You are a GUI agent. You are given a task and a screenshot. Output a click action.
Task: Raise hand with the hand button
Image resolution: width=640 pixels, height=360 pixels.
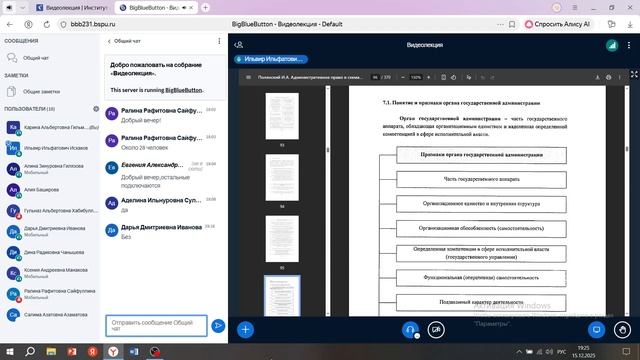(x=622, y=329)
